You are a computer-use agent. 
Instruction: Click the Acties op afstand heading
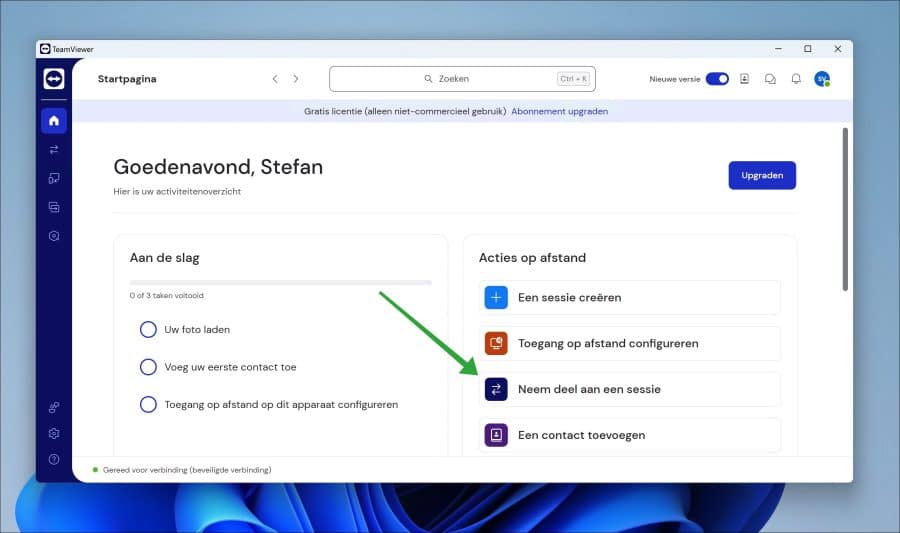[x=532, y=258]
